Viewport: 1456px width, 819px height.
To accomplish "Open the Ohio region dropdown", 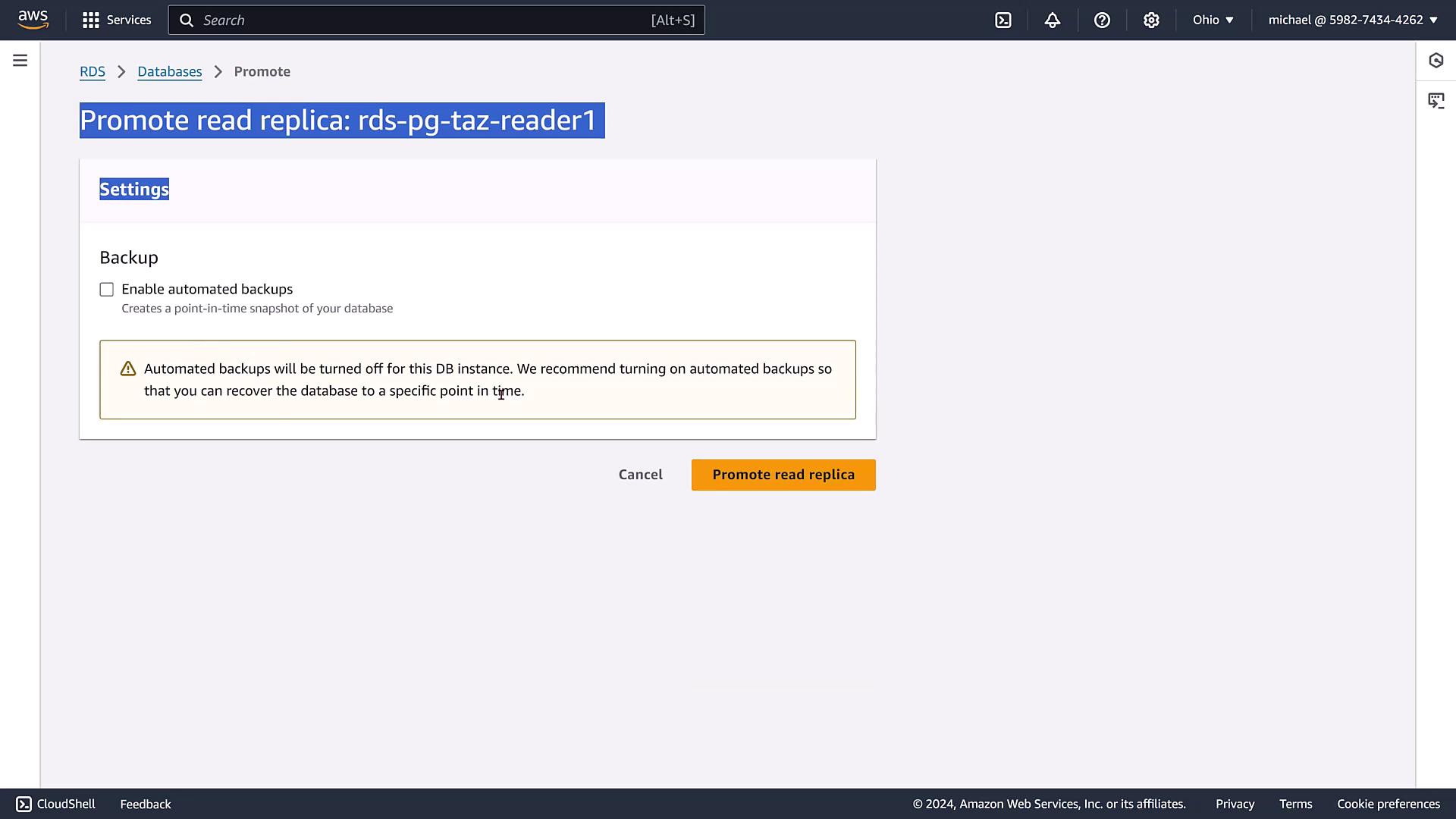I will (1213, 20).
